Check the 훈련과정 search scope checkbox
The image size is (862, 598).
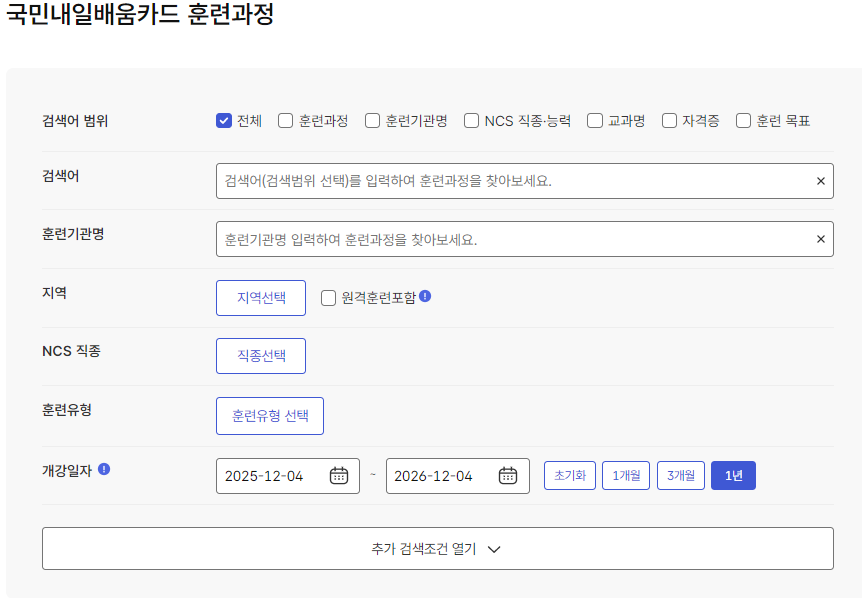pyautogui.click(x=285, y=121)
